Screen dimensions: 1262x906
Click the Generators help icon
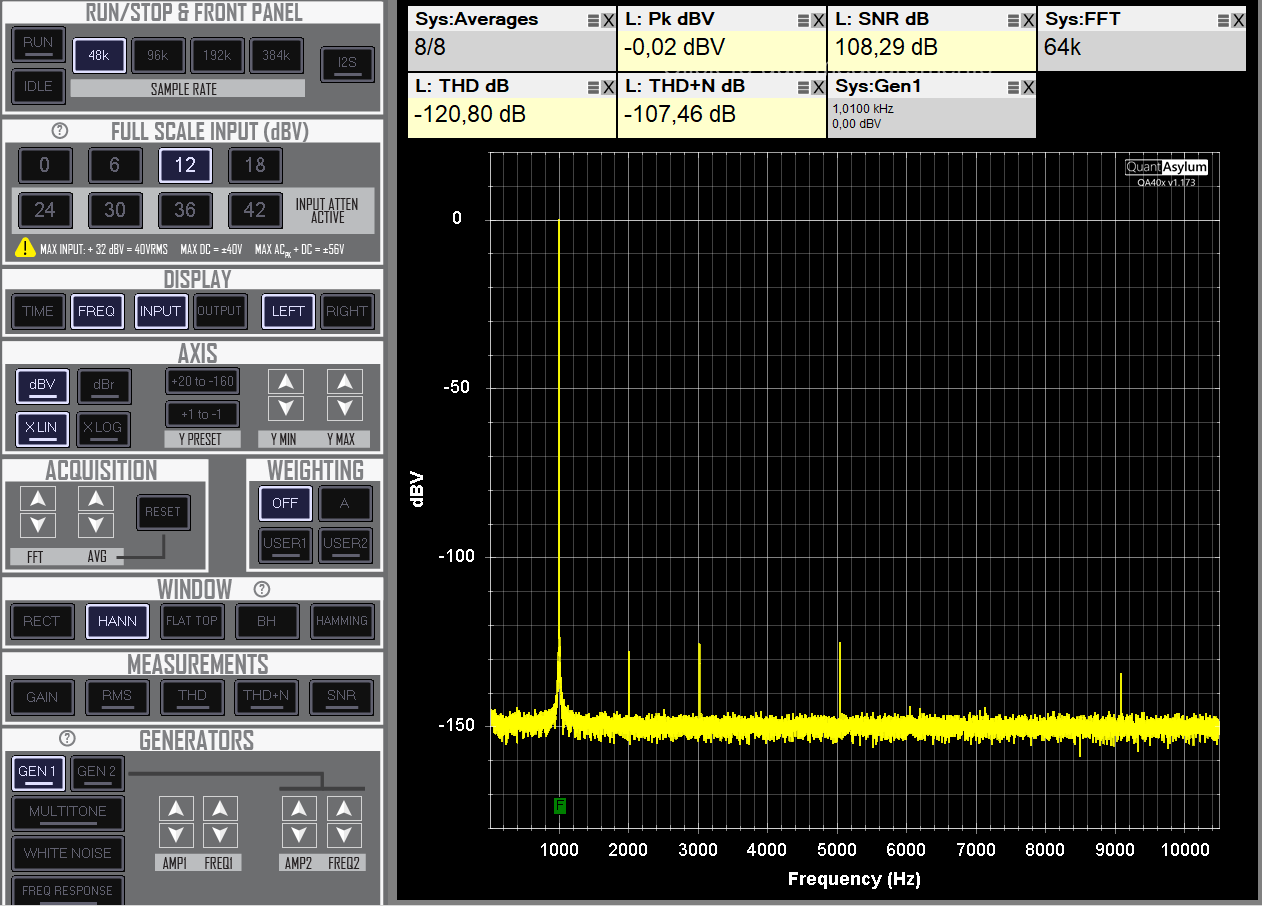[66, 738]
